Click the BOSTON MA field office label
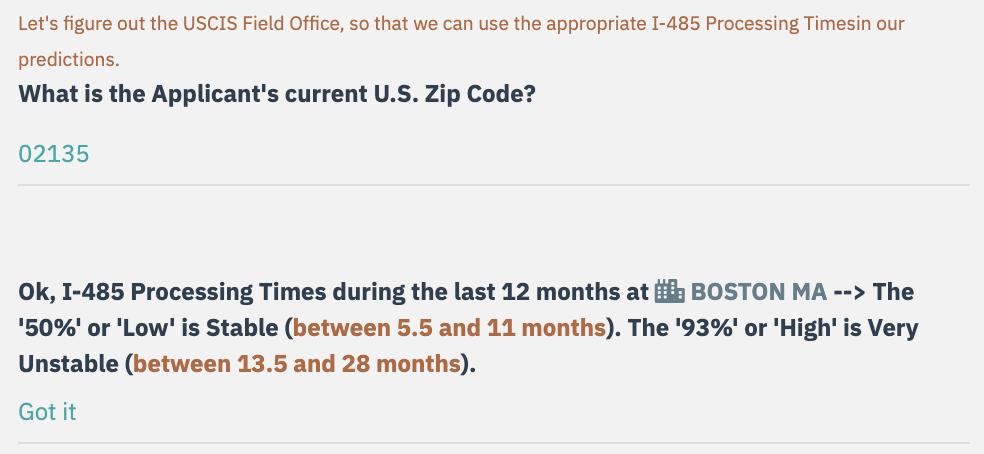The height and width of the screenshot is (454, 984). click(759, 292)
